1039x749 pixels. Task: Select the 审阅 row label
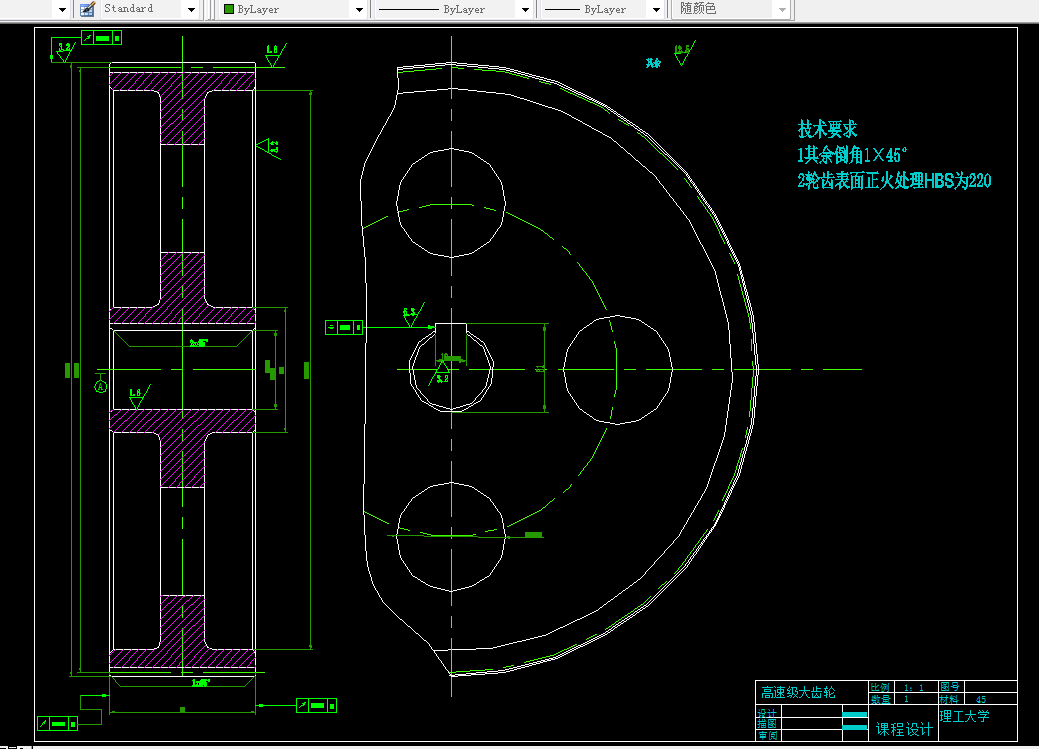click(x=767, y=735)
